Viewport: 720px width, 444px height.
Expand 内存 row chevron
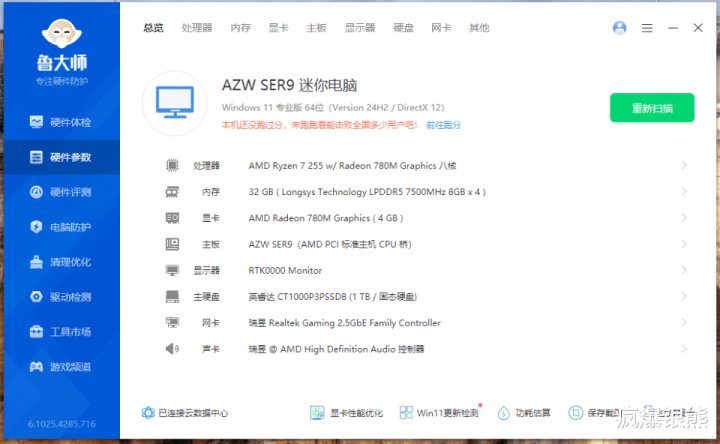(684, 191)
